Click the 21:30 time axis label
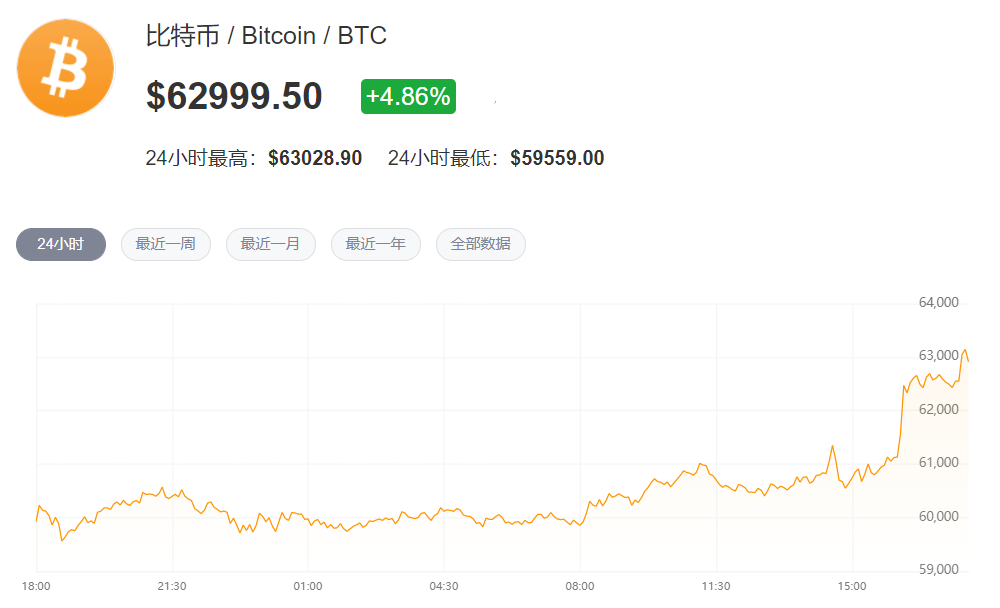The width and height of the screenshot is (1000, 608). click(x=172, y=586)
